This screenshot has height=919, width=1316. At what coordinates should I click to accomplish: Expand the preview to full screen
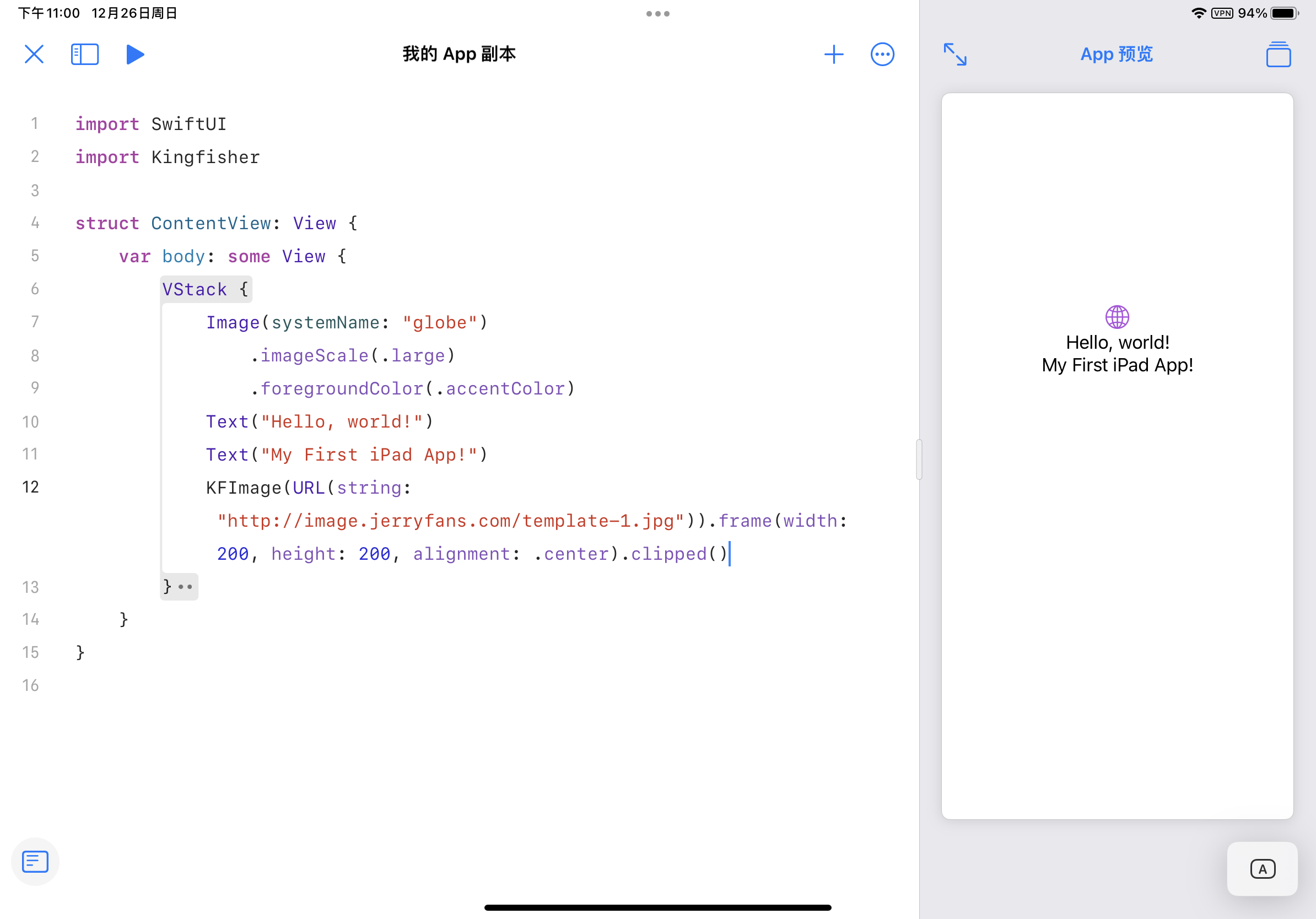click(955, 55)
